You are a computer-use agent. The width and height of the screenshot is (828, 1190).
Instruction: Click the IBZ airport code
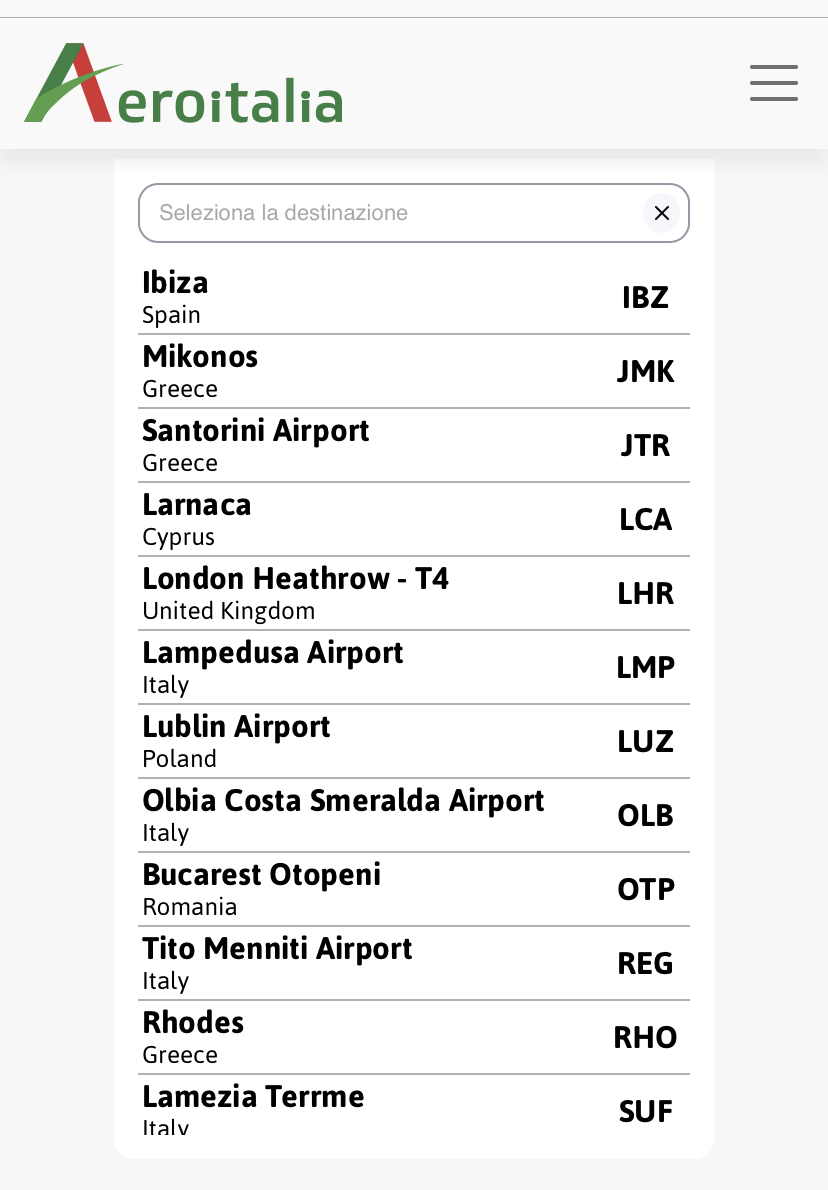[x=645, y=297]
